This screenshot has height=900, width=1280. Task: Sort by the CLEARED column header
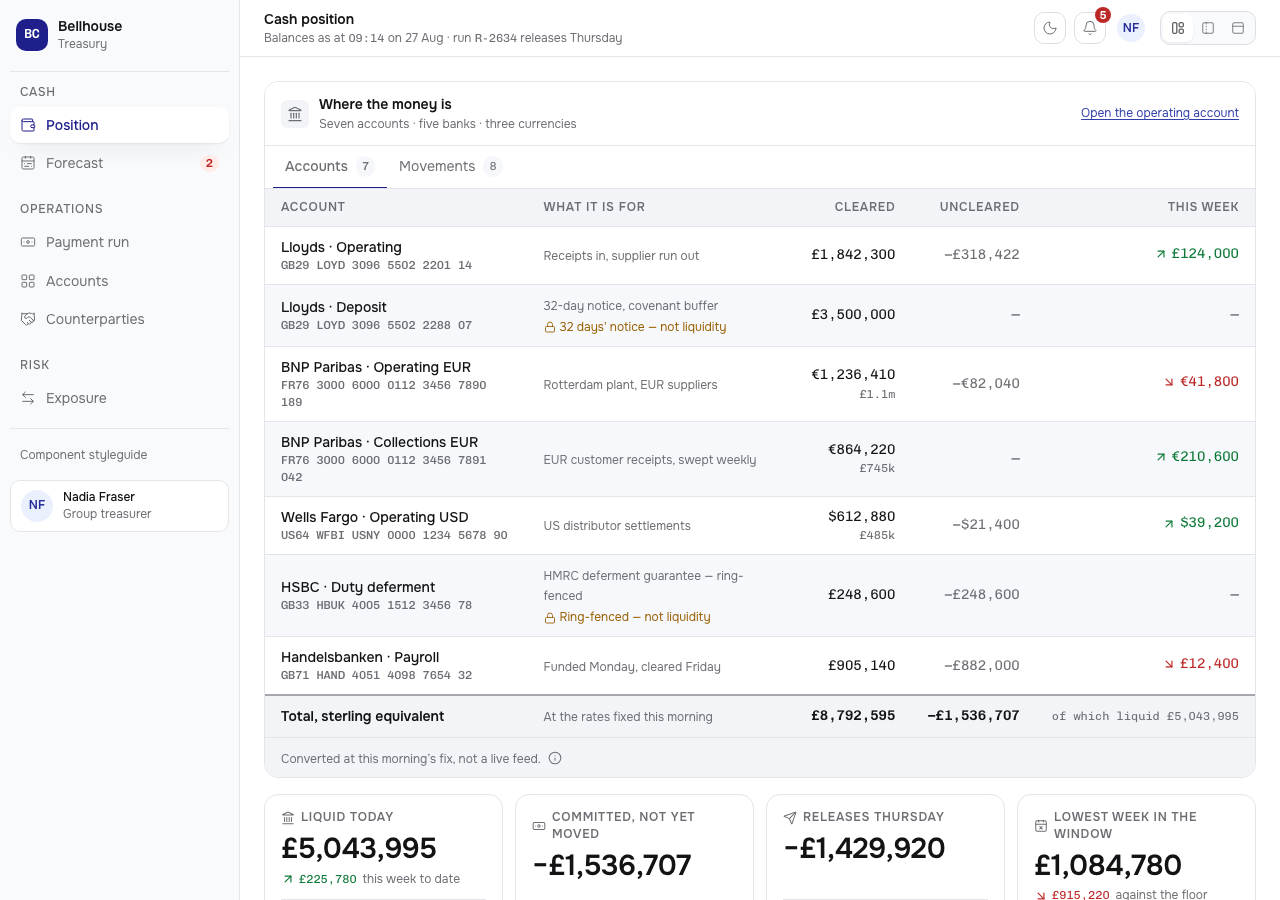click(x=865, y=207)
